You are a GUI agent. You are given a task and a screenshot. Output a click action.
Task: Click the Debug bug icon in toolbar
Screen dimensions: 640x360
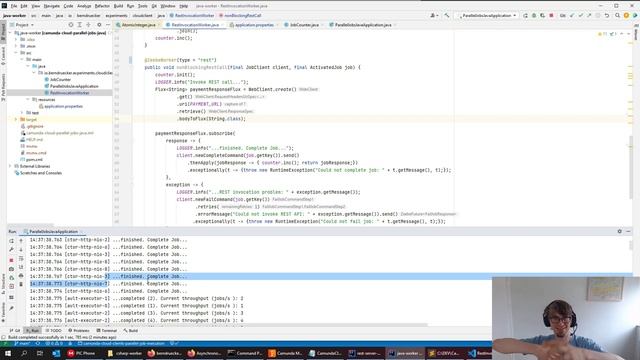[x=534, y=16]
